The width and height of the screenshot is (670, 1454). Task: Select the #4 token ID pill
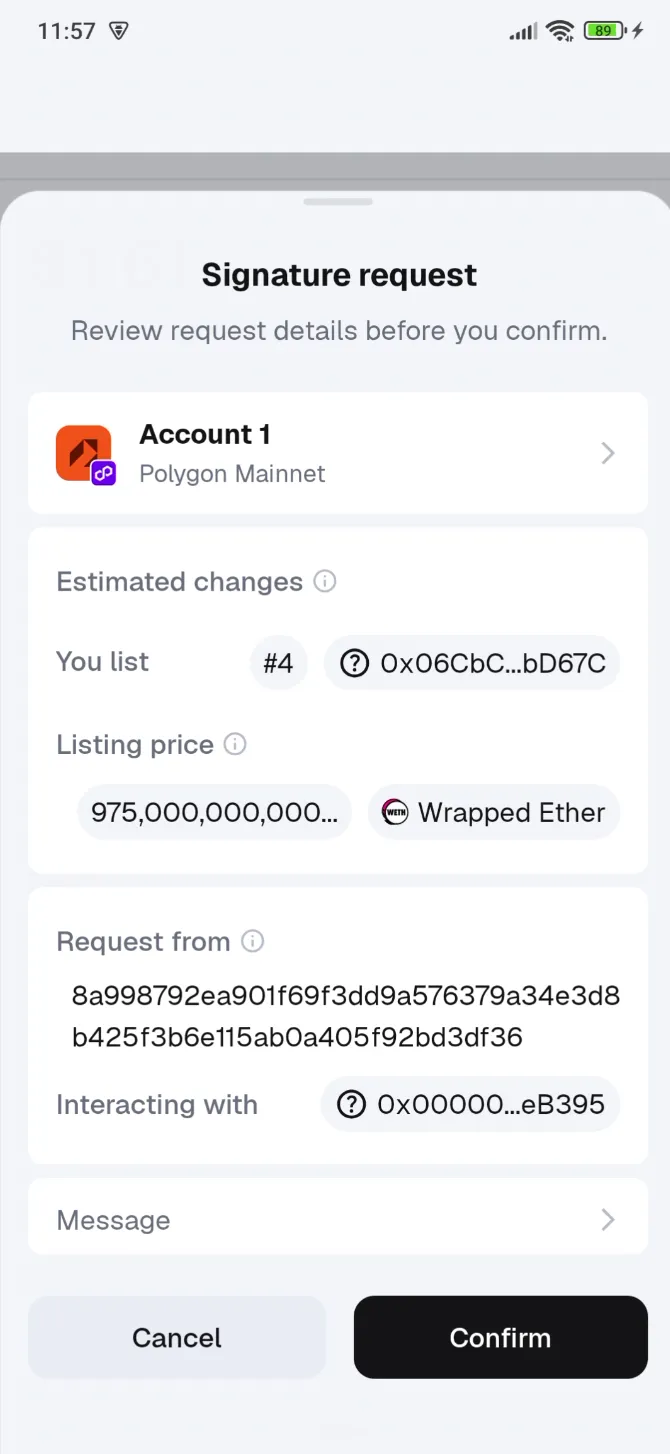[279, 662]
